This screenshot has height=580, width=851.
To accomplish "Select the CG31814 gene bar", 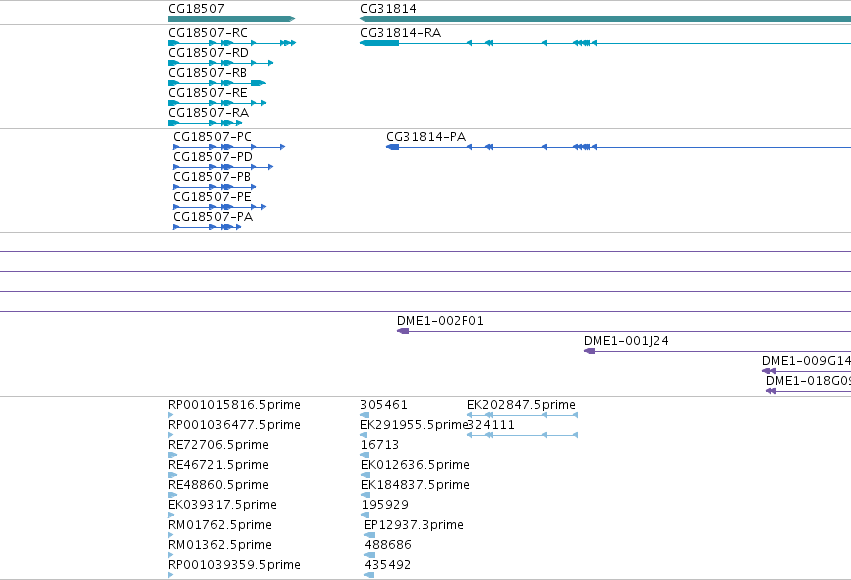I will [x=605, y=19].
